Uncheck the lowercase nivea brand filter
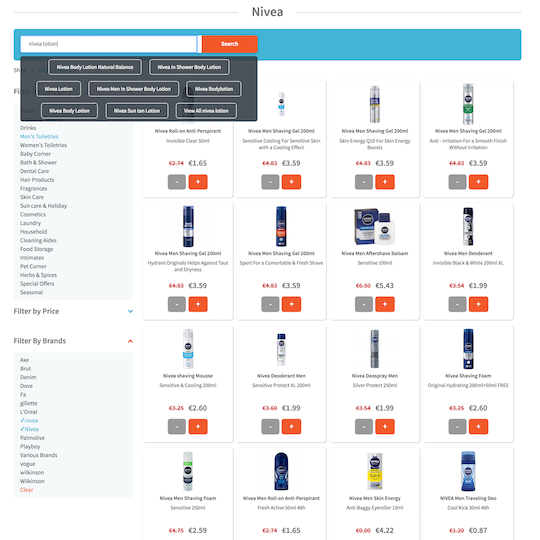Viewport: 540px width, 540px height. coord(29,420)
